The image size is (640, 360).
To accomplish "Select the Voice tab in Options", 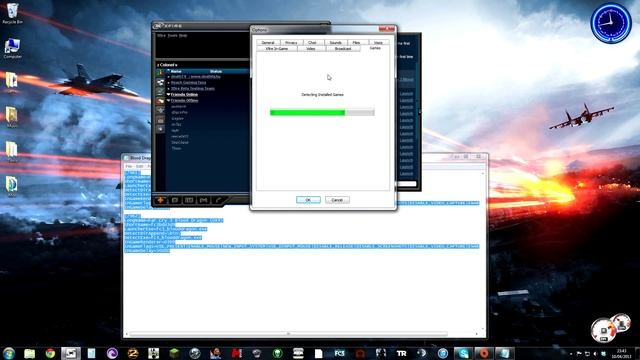I will (378, 42).
